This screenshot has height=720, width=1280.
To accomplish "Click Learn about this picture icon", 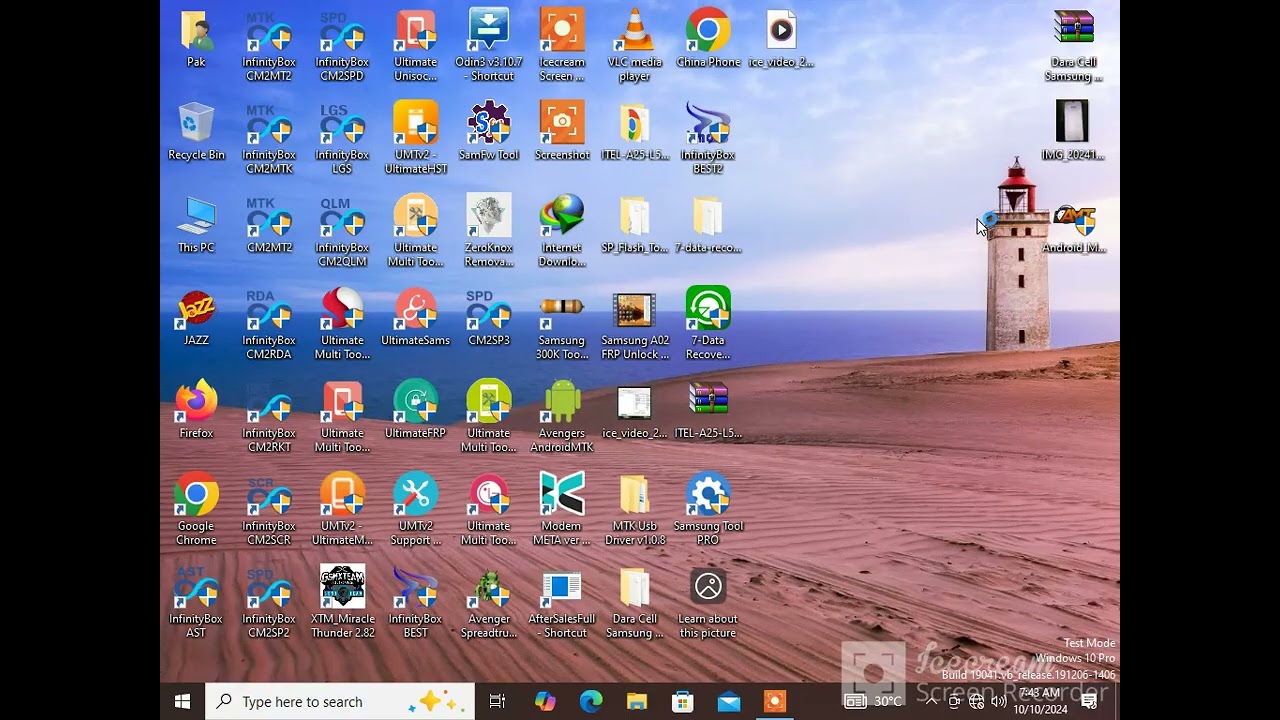I will (707, 587).
